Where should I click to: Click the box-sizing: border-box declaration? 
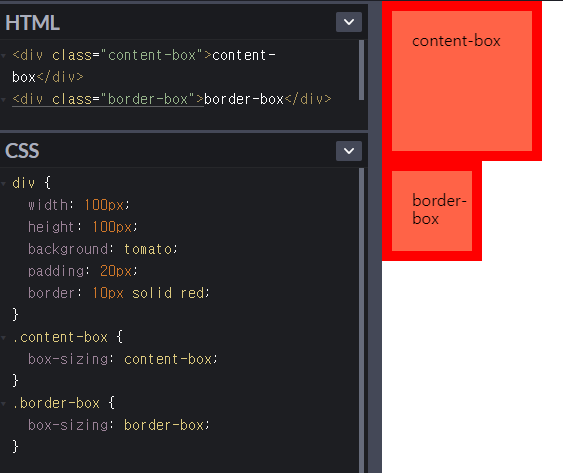[x=119, y=425]
